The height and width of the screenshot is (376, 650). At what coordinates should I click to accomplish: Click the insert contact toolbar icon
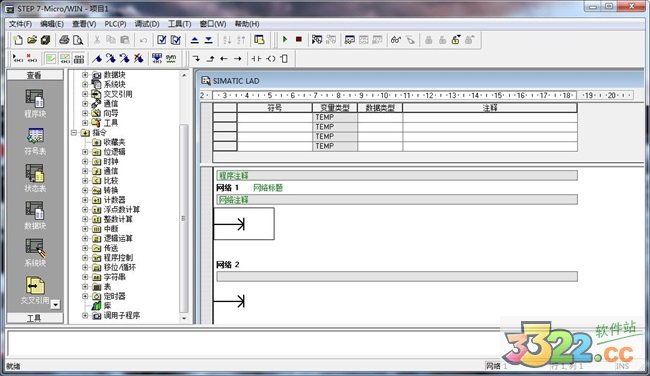(x=257, y=59)
